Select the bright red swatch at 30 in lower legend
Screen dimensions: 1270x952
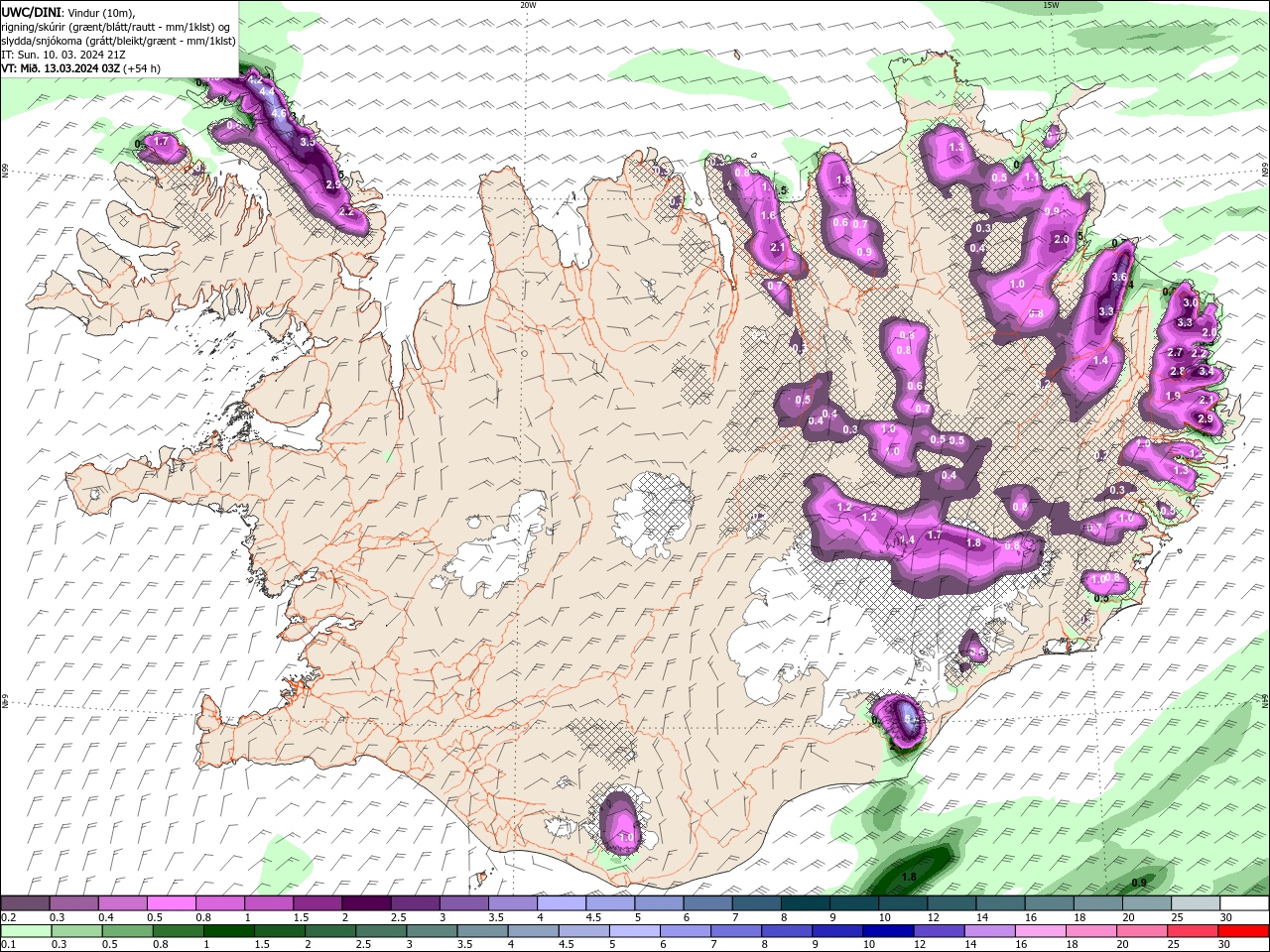1244,931
